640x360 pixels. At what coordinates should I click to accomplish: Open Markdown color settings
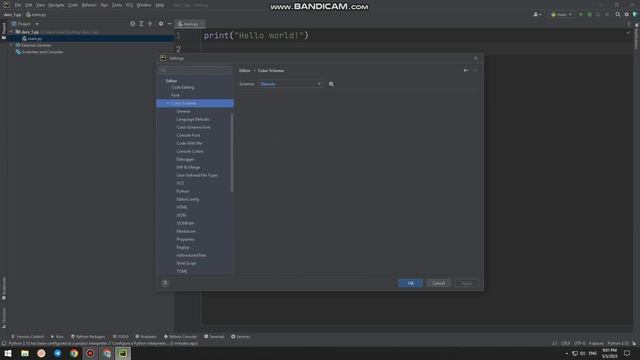(x=186, y=231)
